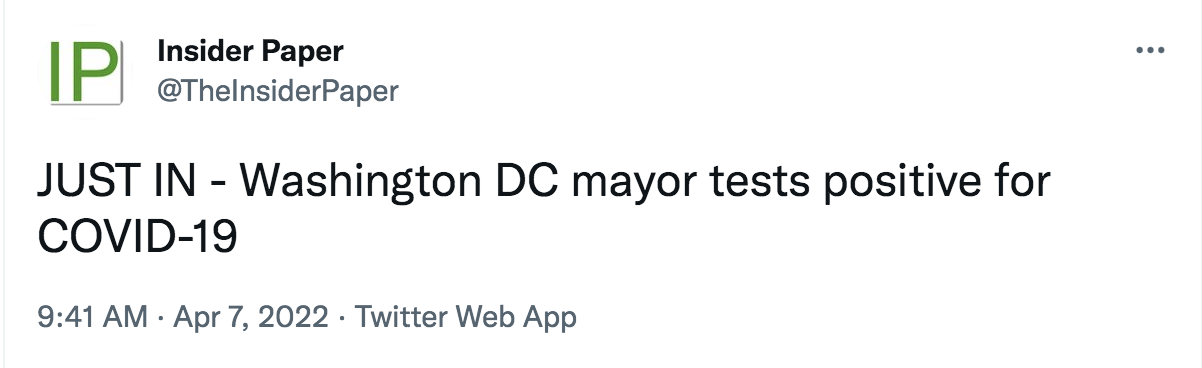This screenshot has height=368, width=1202.
Task: Click the @TheInsiderPaper handle
Action: point(278,91)
